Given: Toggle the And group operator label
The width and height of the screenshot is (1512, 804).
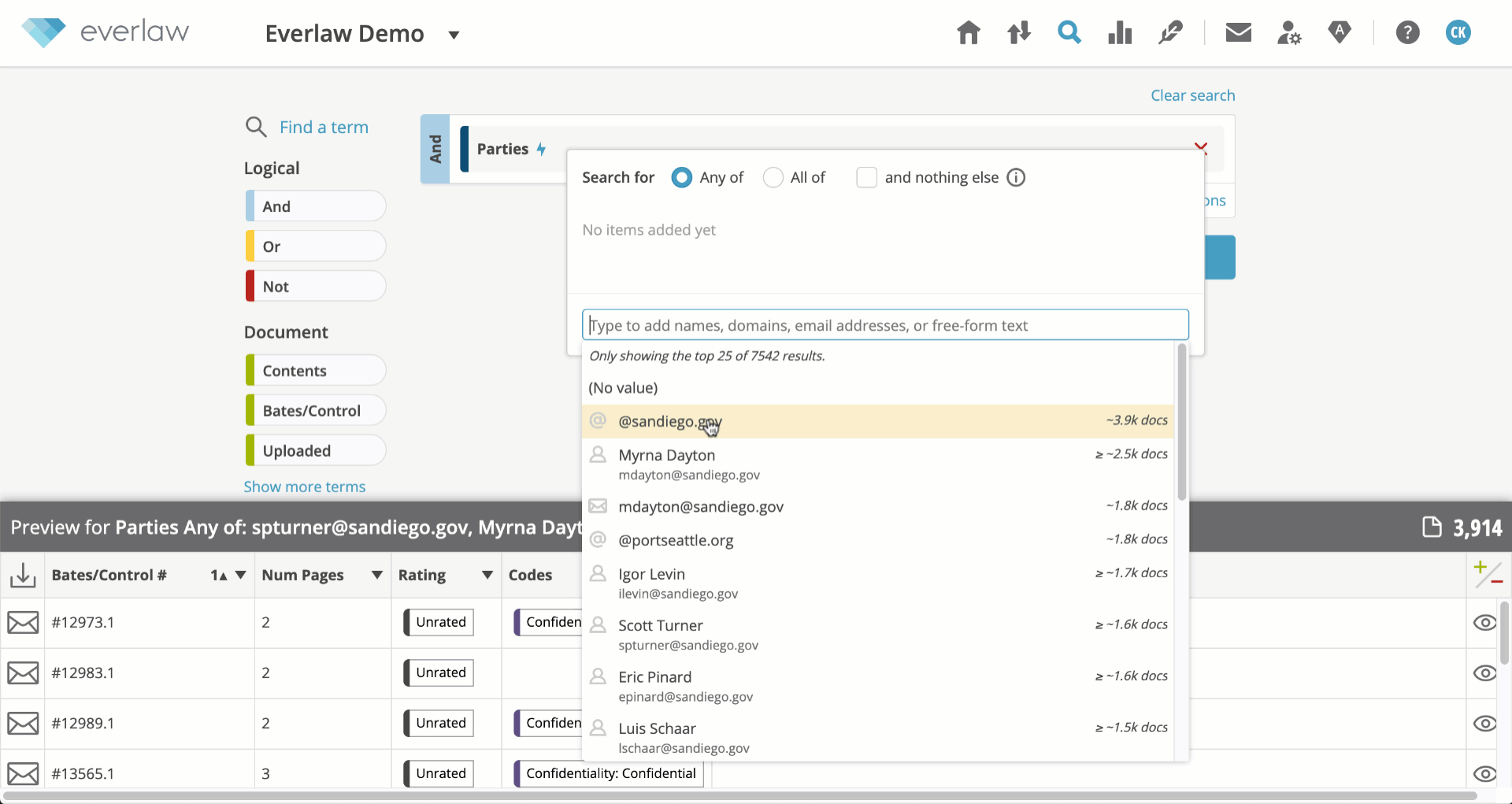Looking at the screenshot, I should pos(435,149).
